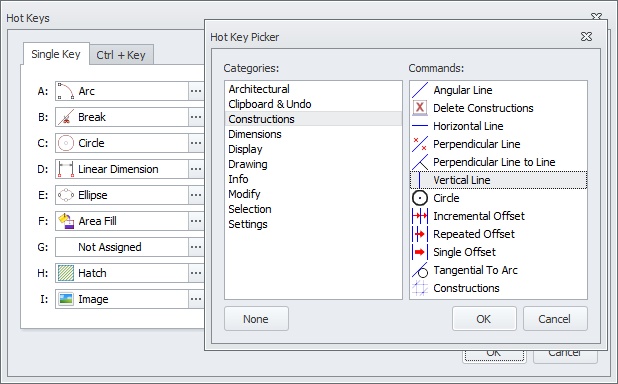This screenshot has height=384, width=618.
Task: Select the Settings category
Action: [x=313, y=224]
